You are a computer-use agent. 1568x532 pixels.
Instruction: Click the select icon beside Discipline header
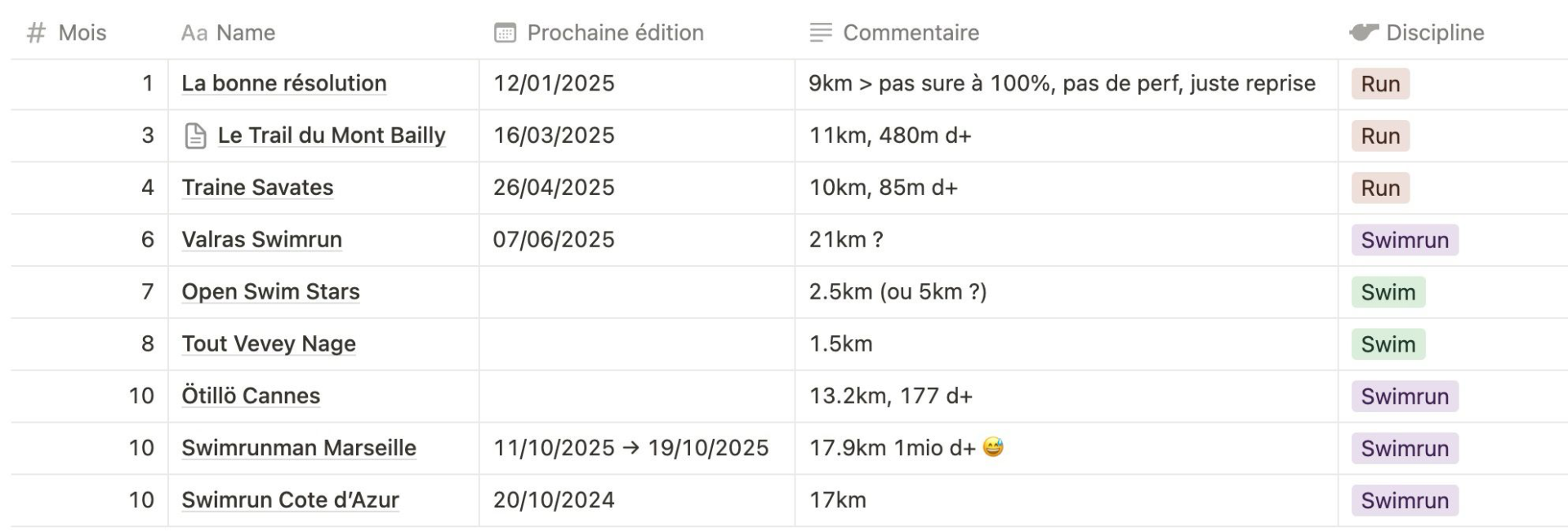(1363, 33)
